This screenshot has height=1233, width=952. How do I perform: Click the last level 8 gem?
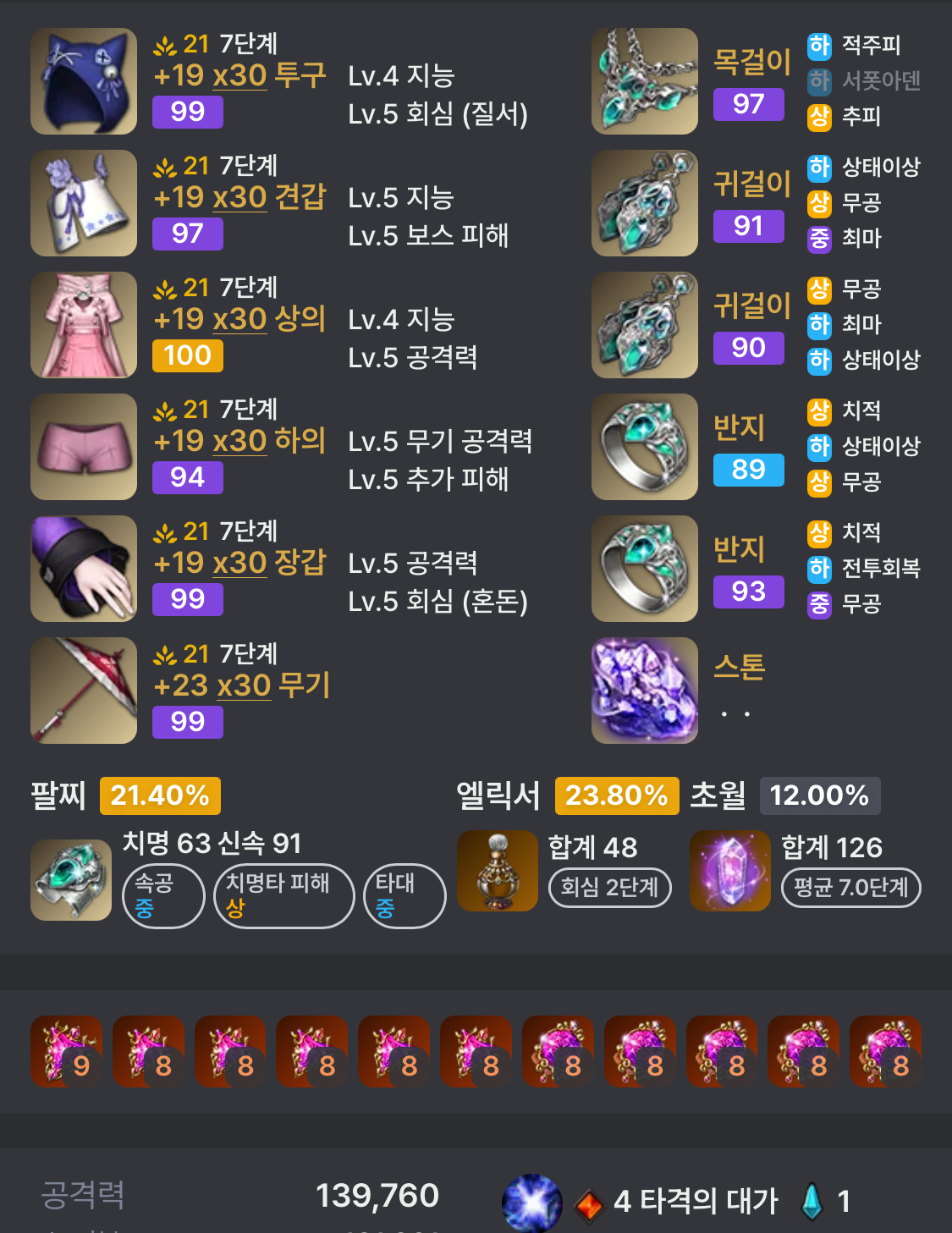tap(886, 1052)
